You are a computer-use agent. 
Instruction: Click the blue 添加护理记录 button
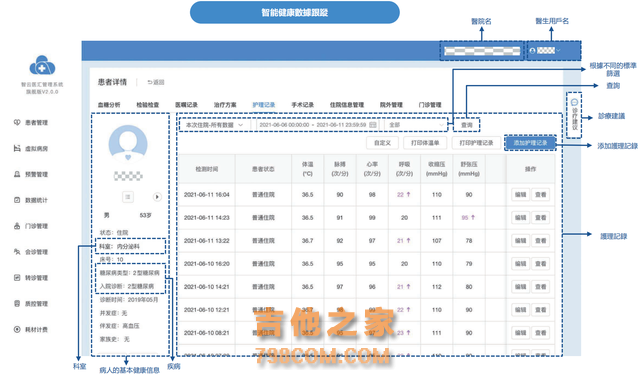(x=530, y=143)
